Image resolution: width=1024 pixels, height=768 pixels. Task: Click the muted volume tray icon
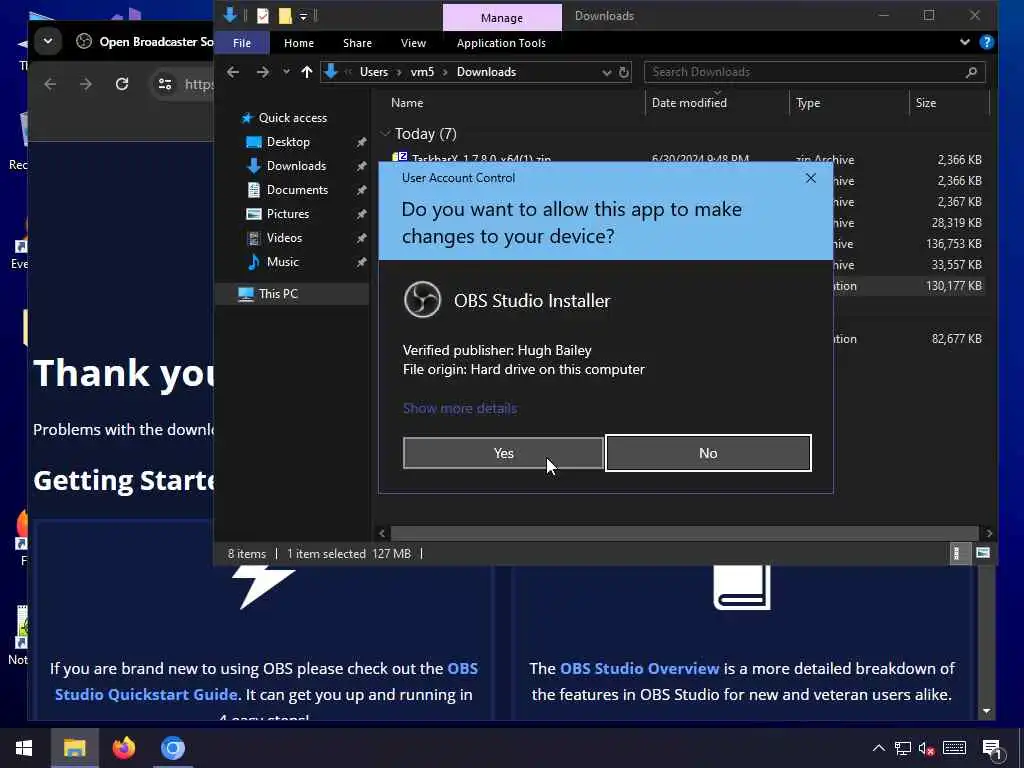pyautogui.click(x=926, y=748)
